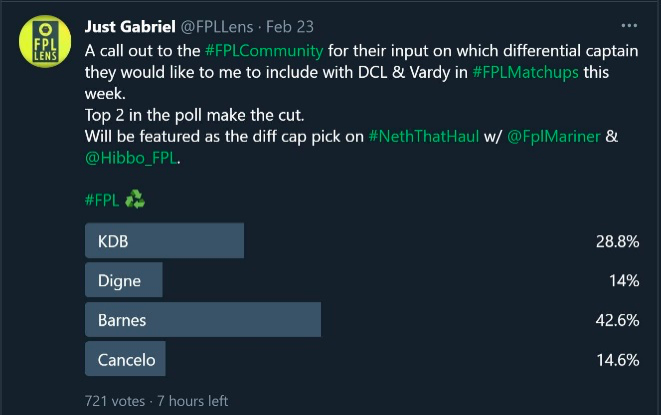Open the @FPLLens handle
661x415 pixels.
pos(217,27)
